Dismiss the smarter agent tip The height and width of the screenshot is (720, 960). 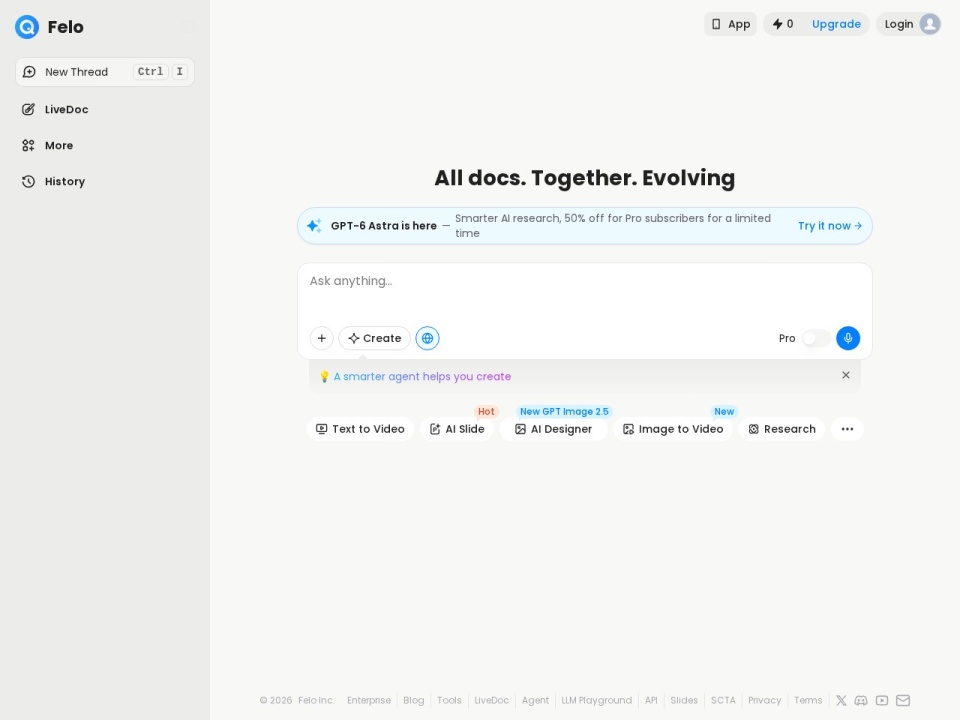coord(846,375)
